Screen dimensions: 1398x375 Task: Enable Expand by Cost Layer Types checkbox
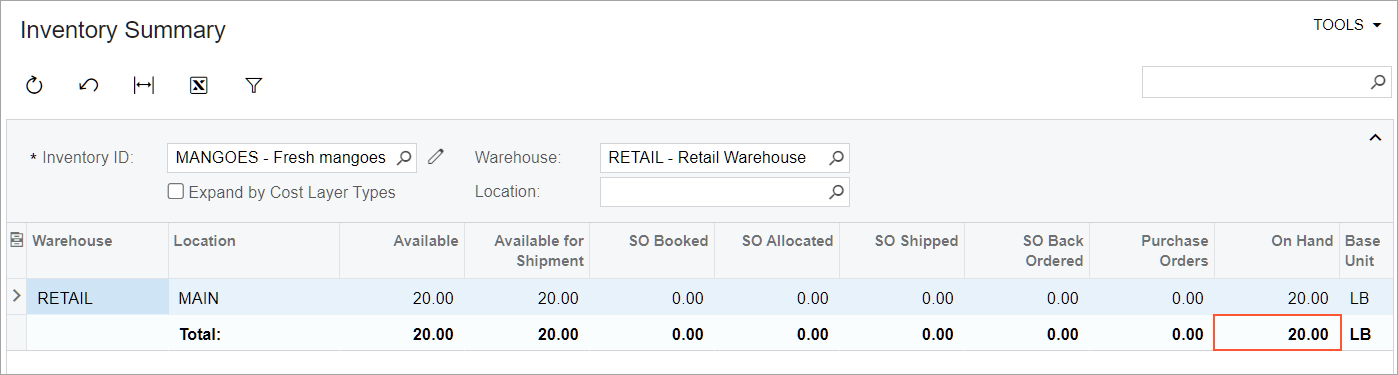point(175,192)
